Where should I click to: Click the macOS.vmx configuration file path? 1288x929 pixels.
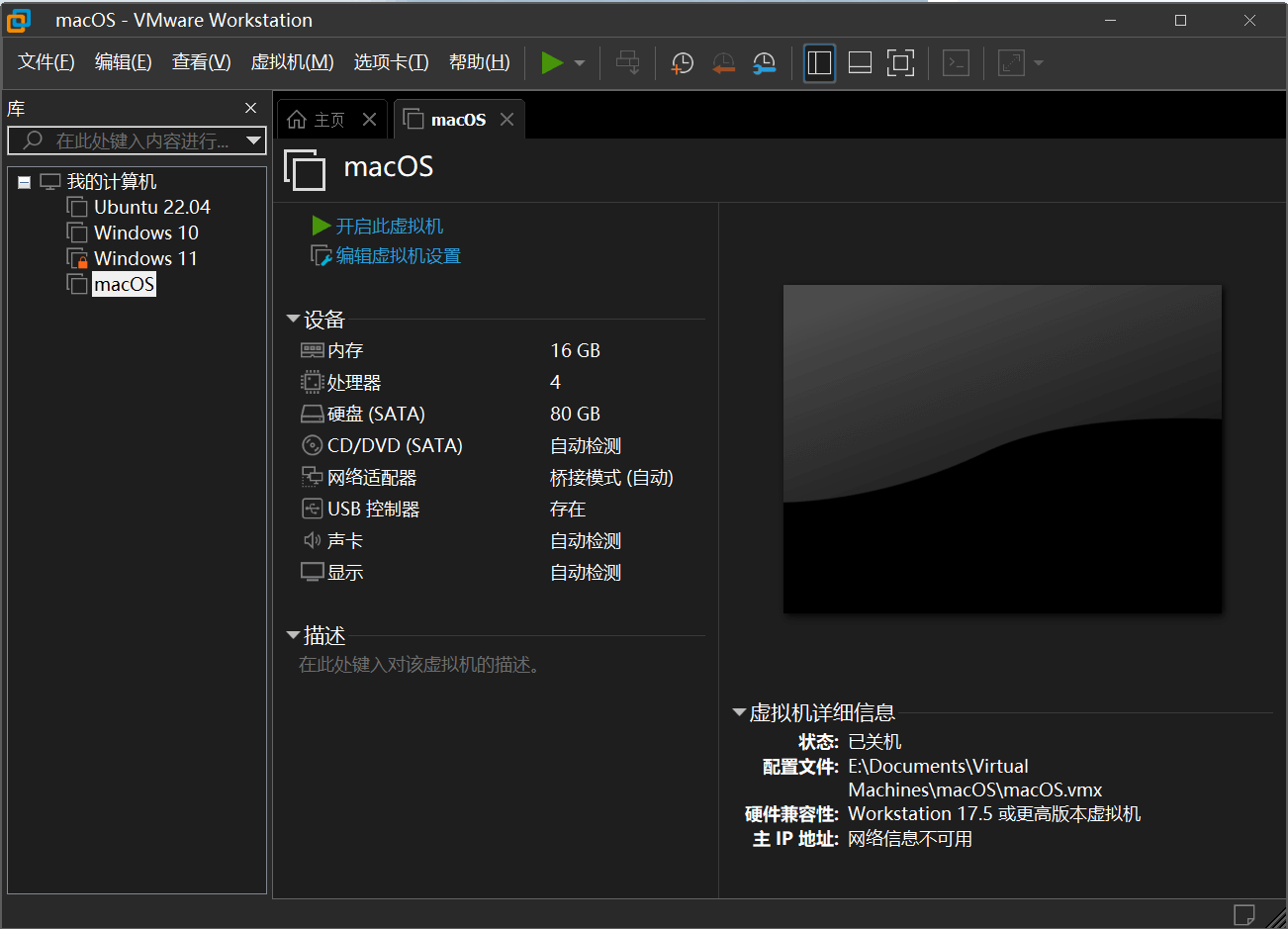coord(974,779)
